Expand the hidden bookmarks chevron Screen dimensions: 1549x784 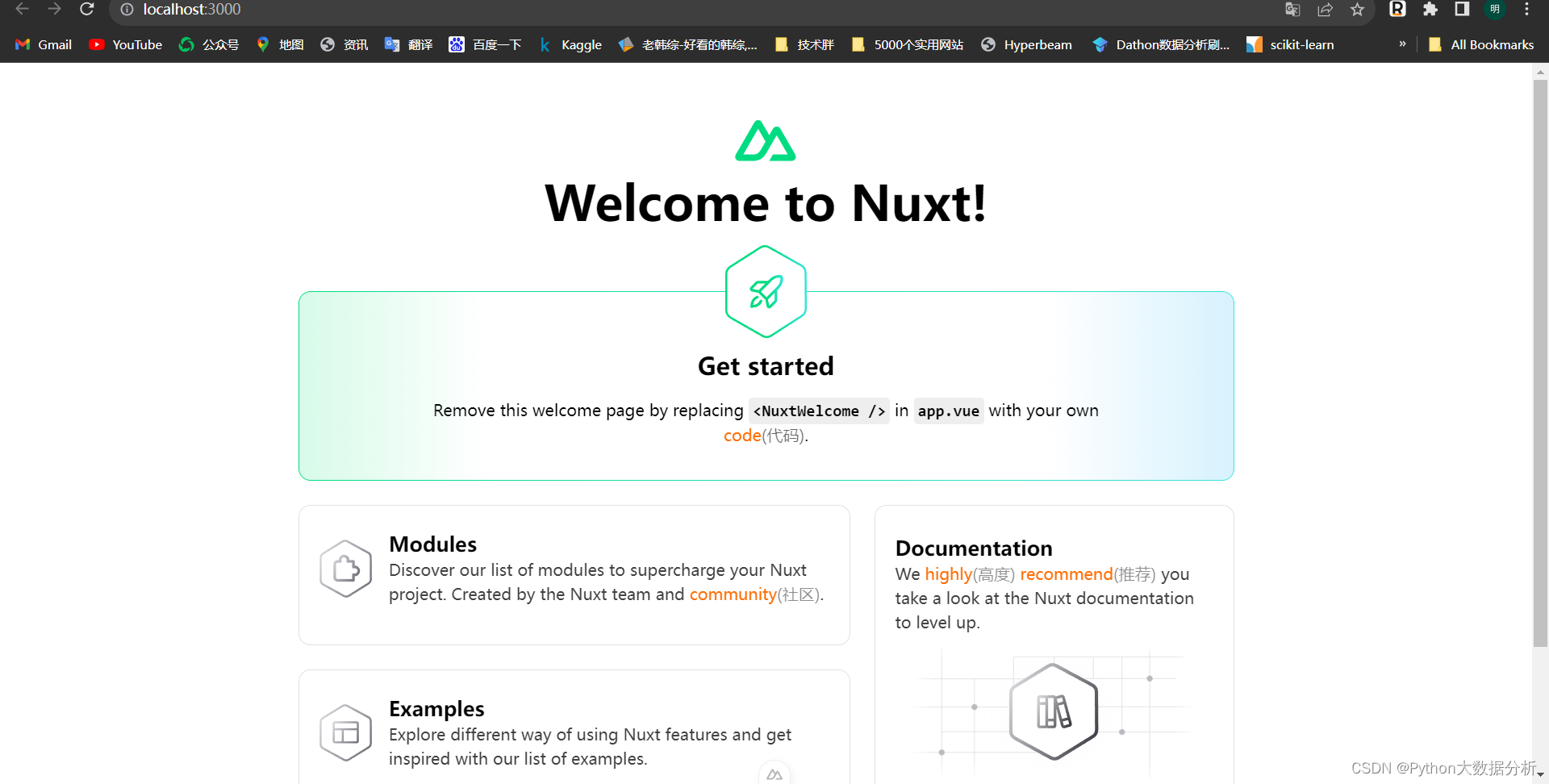(1402, 44)
